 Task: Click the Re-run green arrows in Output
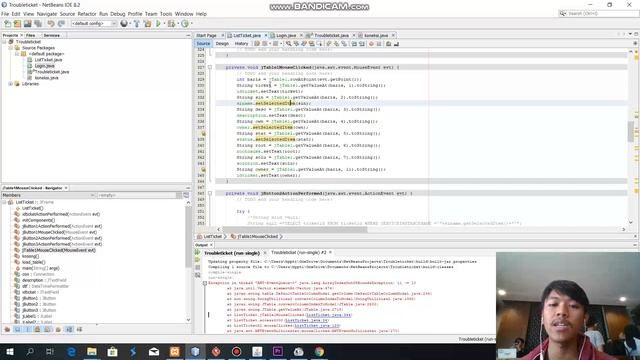tap(198, 253)
